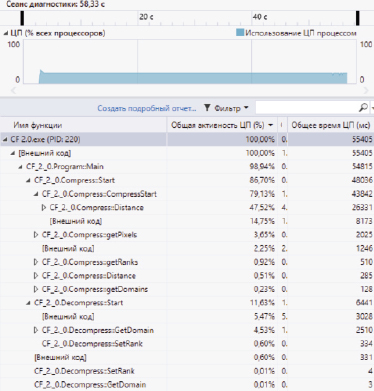Expand the CF_2_0.Compress::getPixels node
The width and height of the screenshot is (374, 391).
(x=36, y=235)
